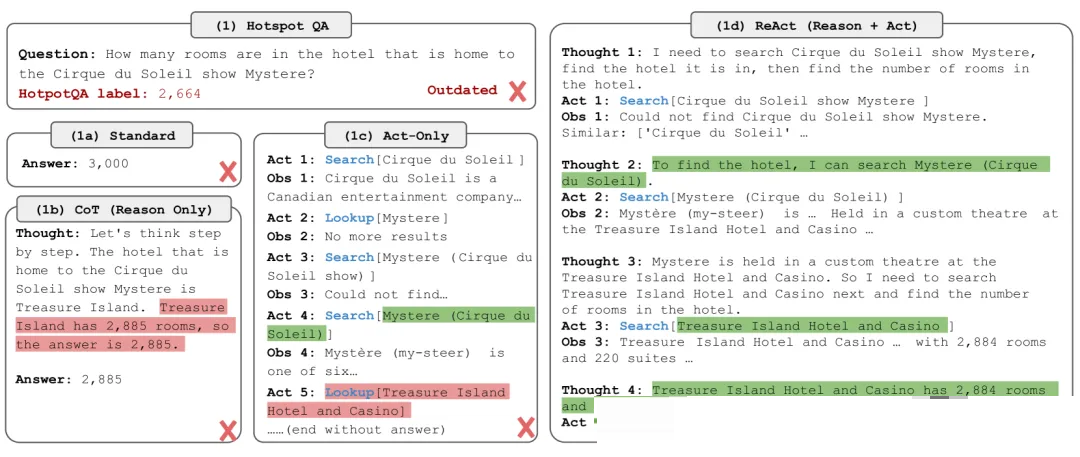This screenshot has height=457, width=1080.
Task: Open the (1d) ReAct (Reason + Act) header
Action: coord(803,25)
